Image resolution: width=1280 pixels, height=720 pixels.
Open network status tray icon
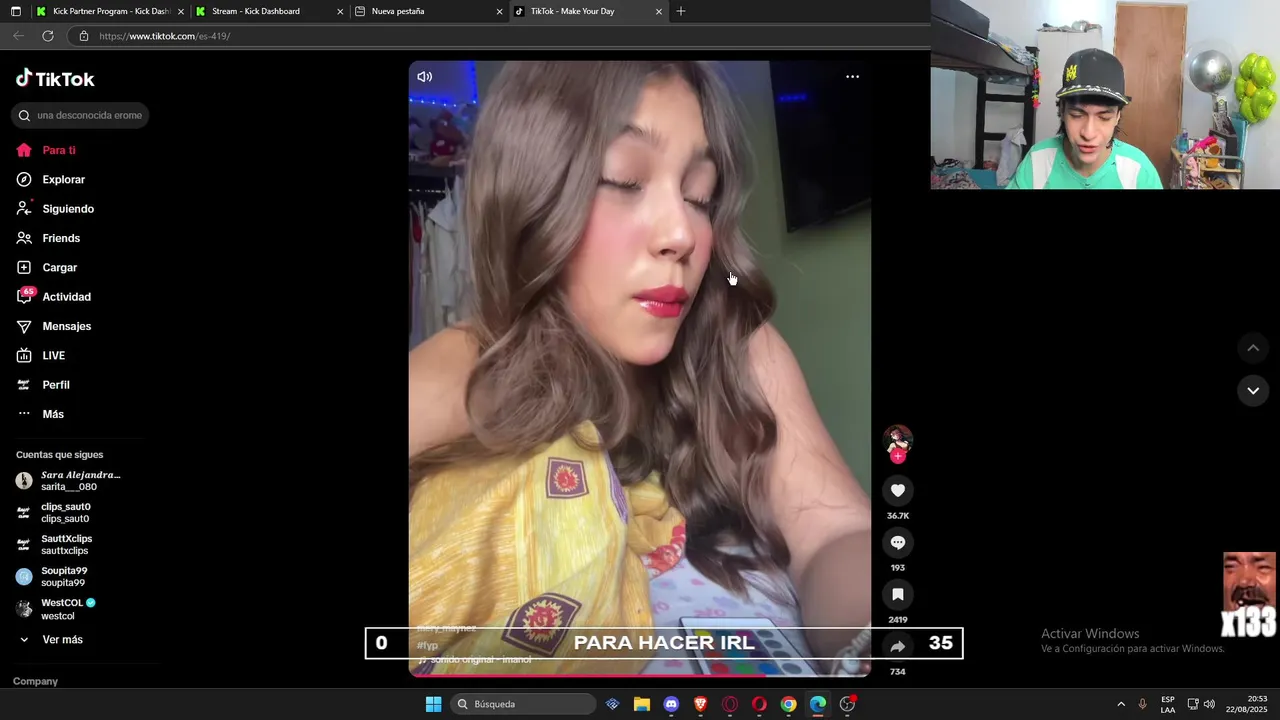pyautogui.click(x=1193, y=704)
